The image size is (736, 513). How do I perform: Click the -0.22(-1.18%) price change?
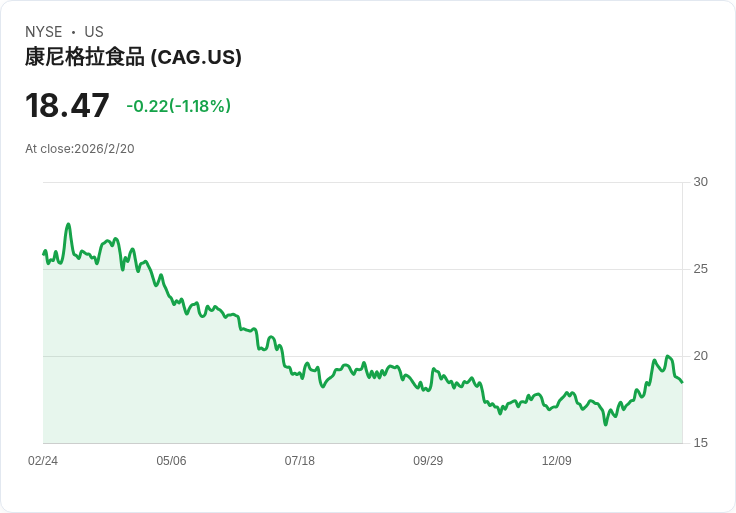[178, 106]
